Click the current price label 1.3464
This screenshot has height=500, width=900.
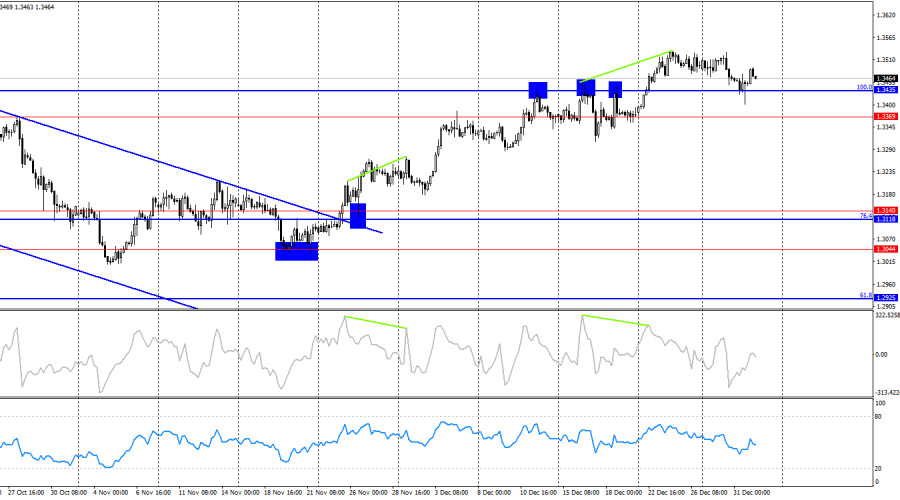tap(885, 78)
